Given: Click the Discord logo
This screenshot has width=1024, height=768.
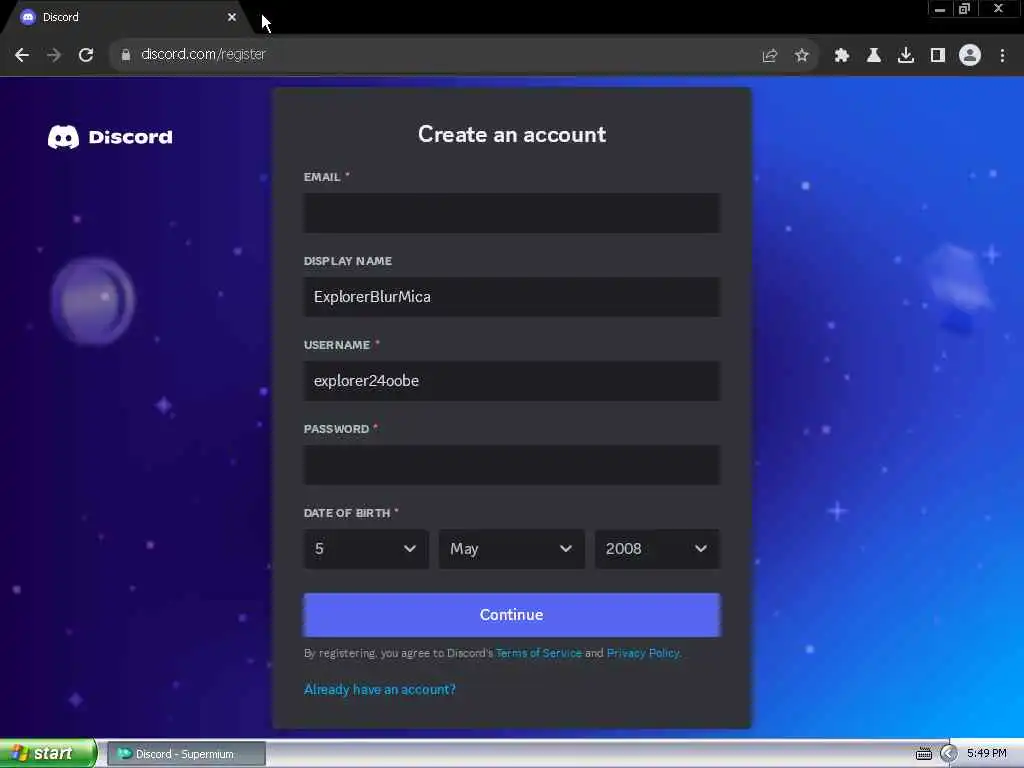Looking at the screenshot, I should pos(110,137).
